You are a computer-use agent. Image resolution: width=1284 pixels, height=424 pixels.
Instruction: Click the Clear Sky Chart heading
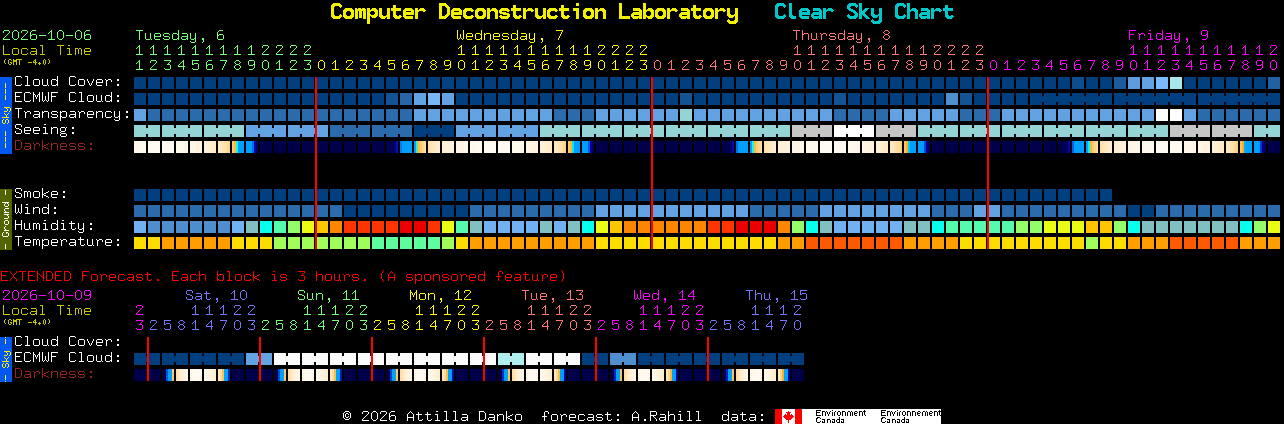(864, 12)
